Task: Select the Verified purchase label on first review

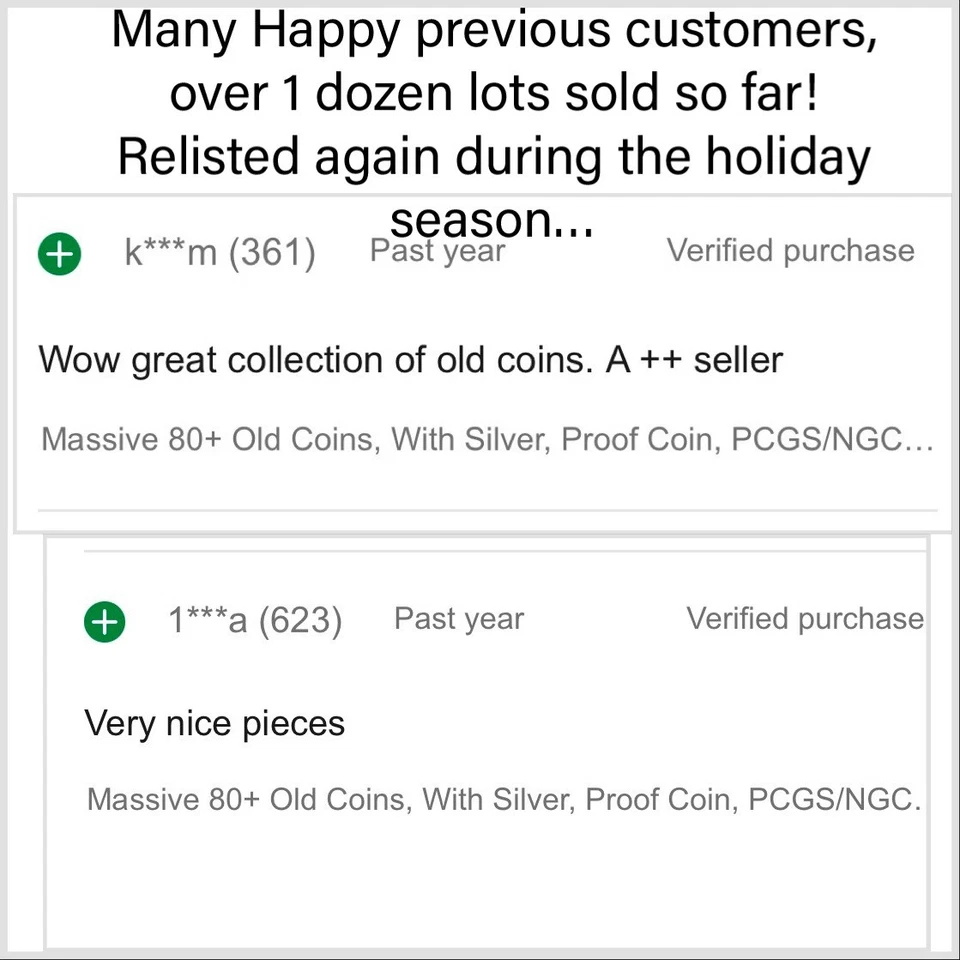Action: coord(790,250)
